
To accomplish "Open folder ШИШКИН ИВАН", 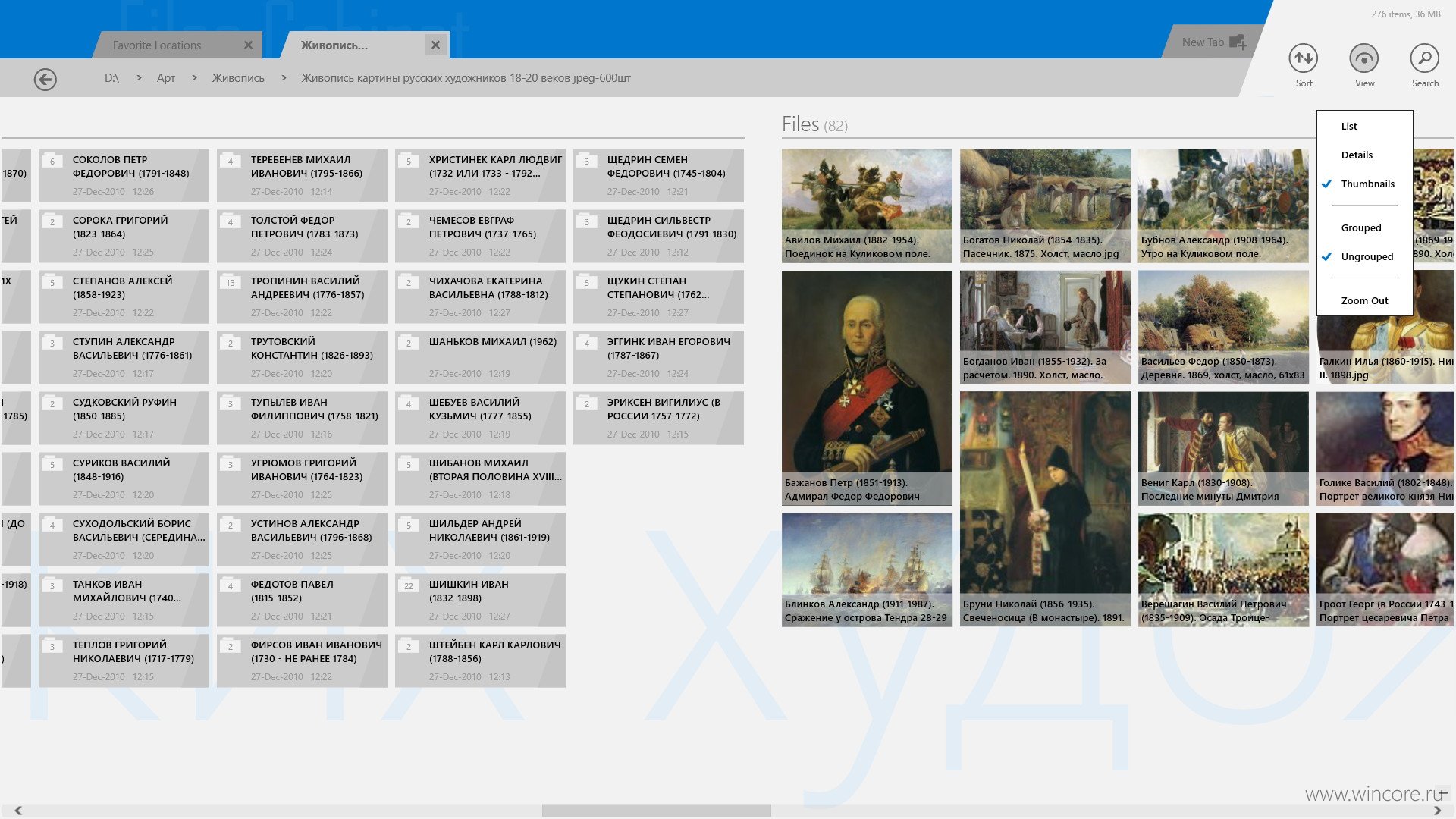I will 480,600.
